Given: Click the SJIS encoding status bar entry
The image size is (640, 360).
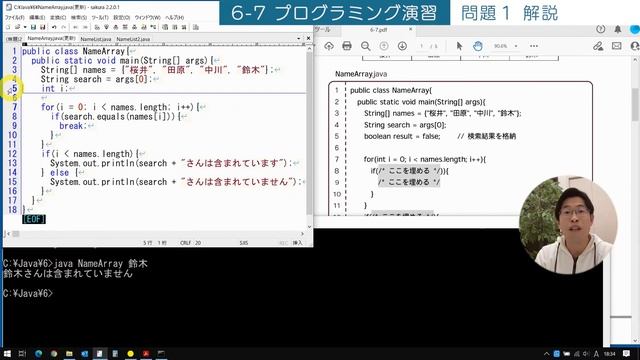Looking at the screenshot, I should (244, 243).
